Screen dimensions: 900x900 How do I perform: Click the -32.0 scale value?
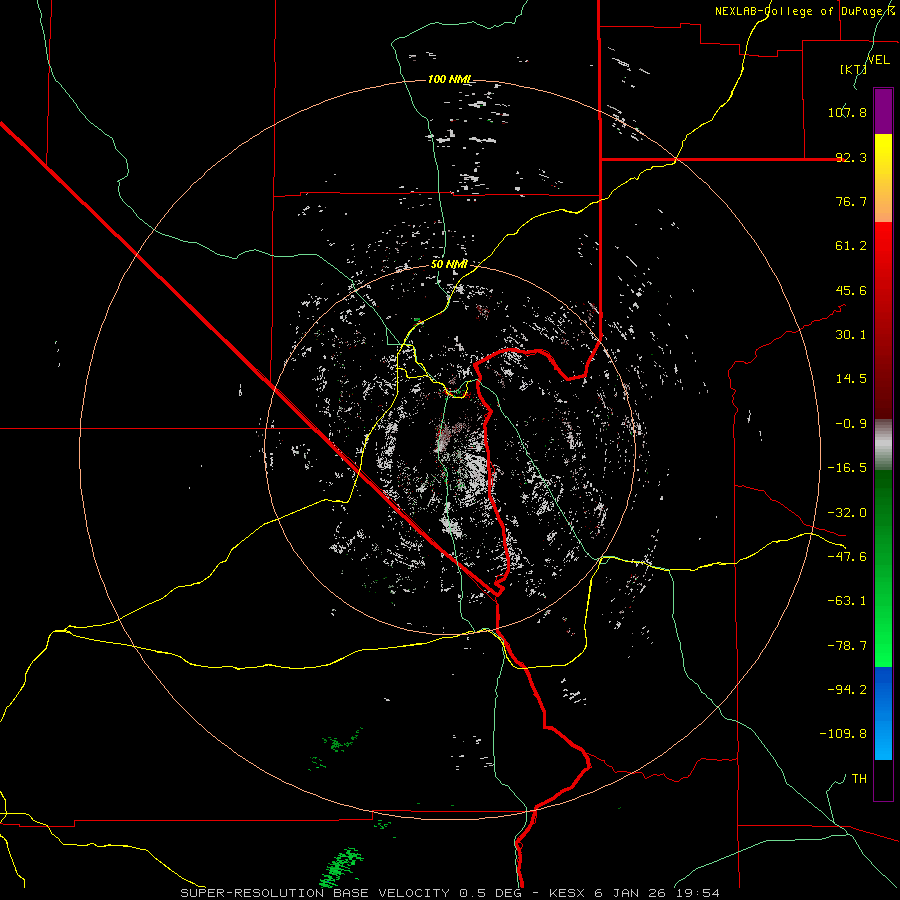[x=847, y=513]
